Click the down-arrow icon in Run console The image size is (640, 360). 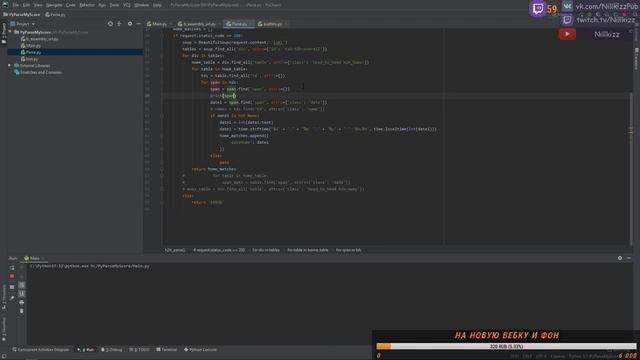[x=22, y=276]
